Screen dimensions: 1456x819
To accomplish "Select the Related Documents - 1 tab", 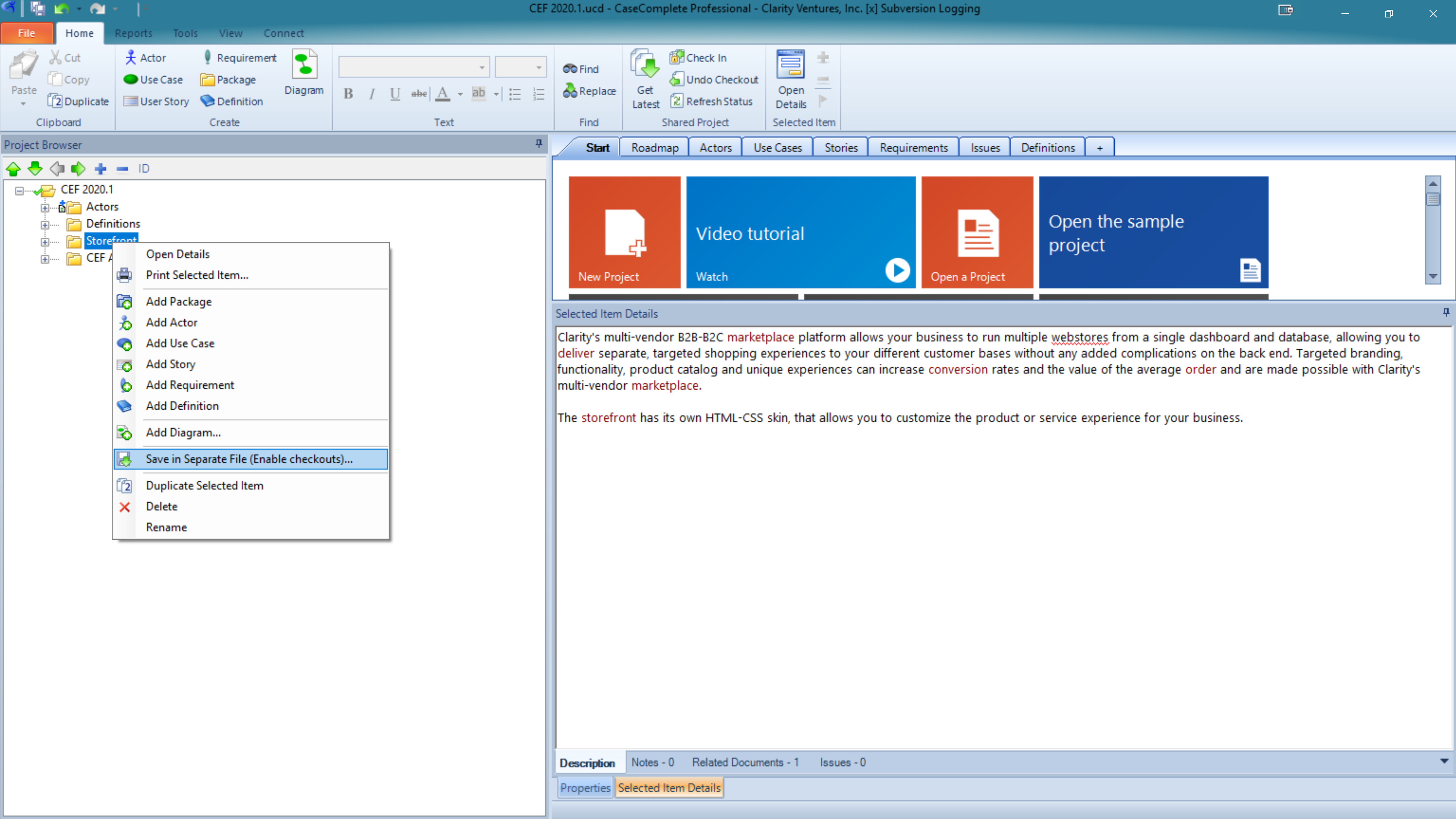I will 745,762.
